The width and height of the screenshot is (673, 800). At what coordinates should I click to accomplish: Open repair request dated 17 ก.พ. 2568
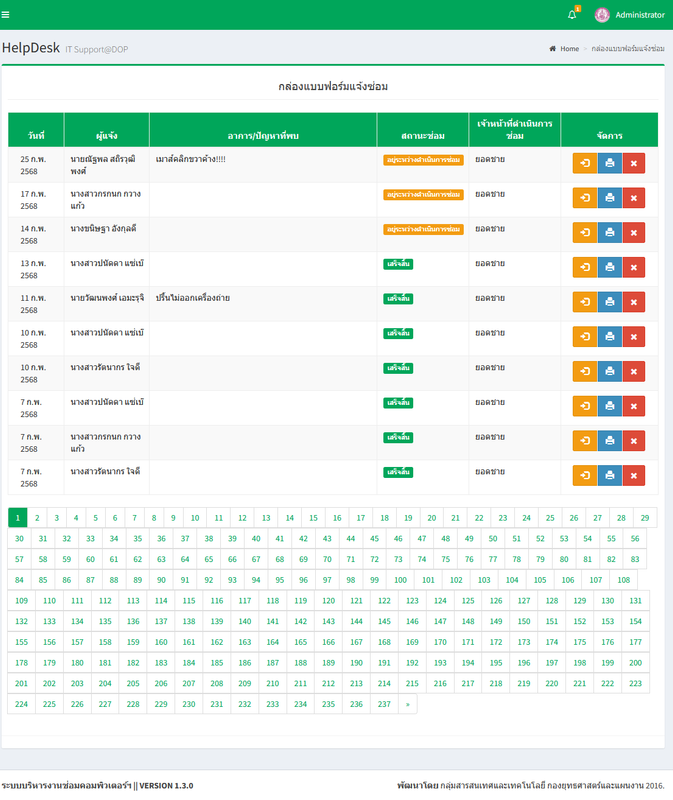pyautogui.click(x=585, y=198)
